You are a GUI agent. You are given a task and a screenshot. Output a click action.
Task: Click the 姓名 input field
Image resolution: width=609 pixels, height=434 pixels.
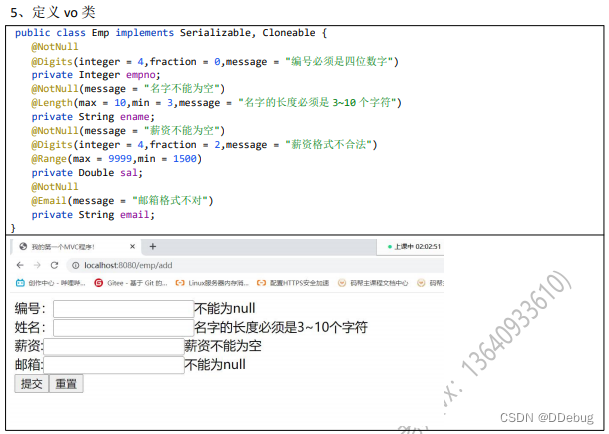coord(124,328)
